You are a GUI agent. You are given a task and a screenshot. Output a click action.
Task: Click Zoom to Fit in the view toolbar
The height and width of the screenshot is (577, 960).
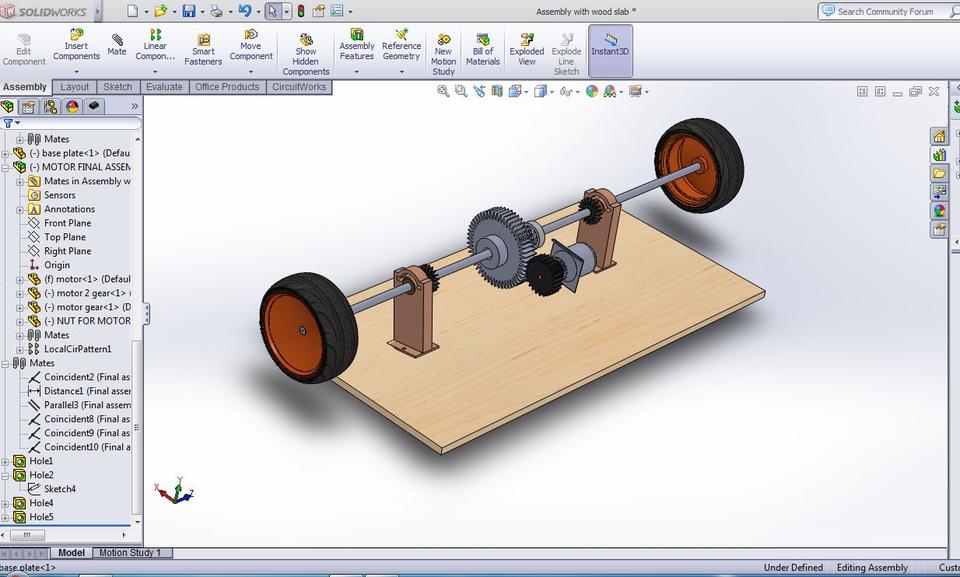pos(442,91)
